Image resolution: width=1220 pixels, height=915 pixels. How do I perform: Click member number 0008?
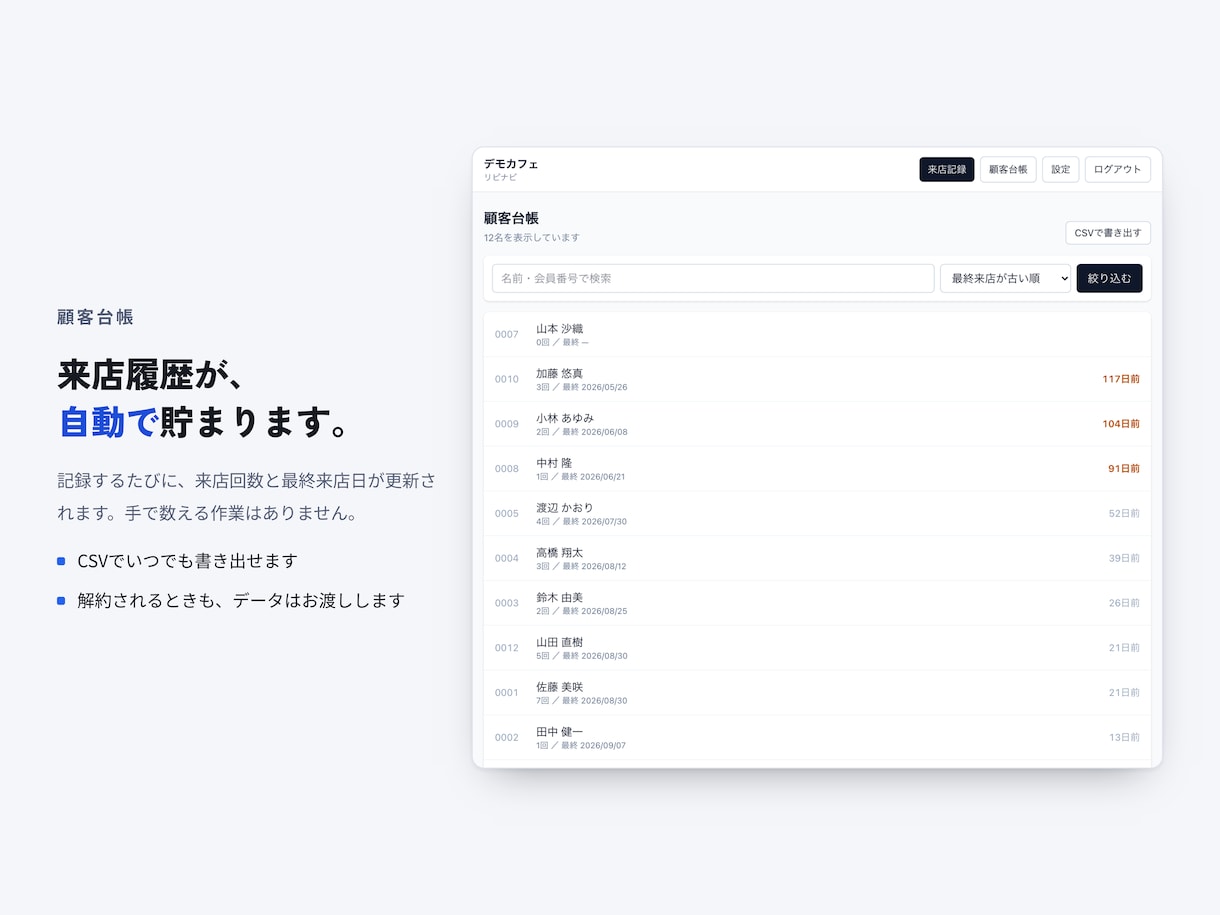pos(507,469)
